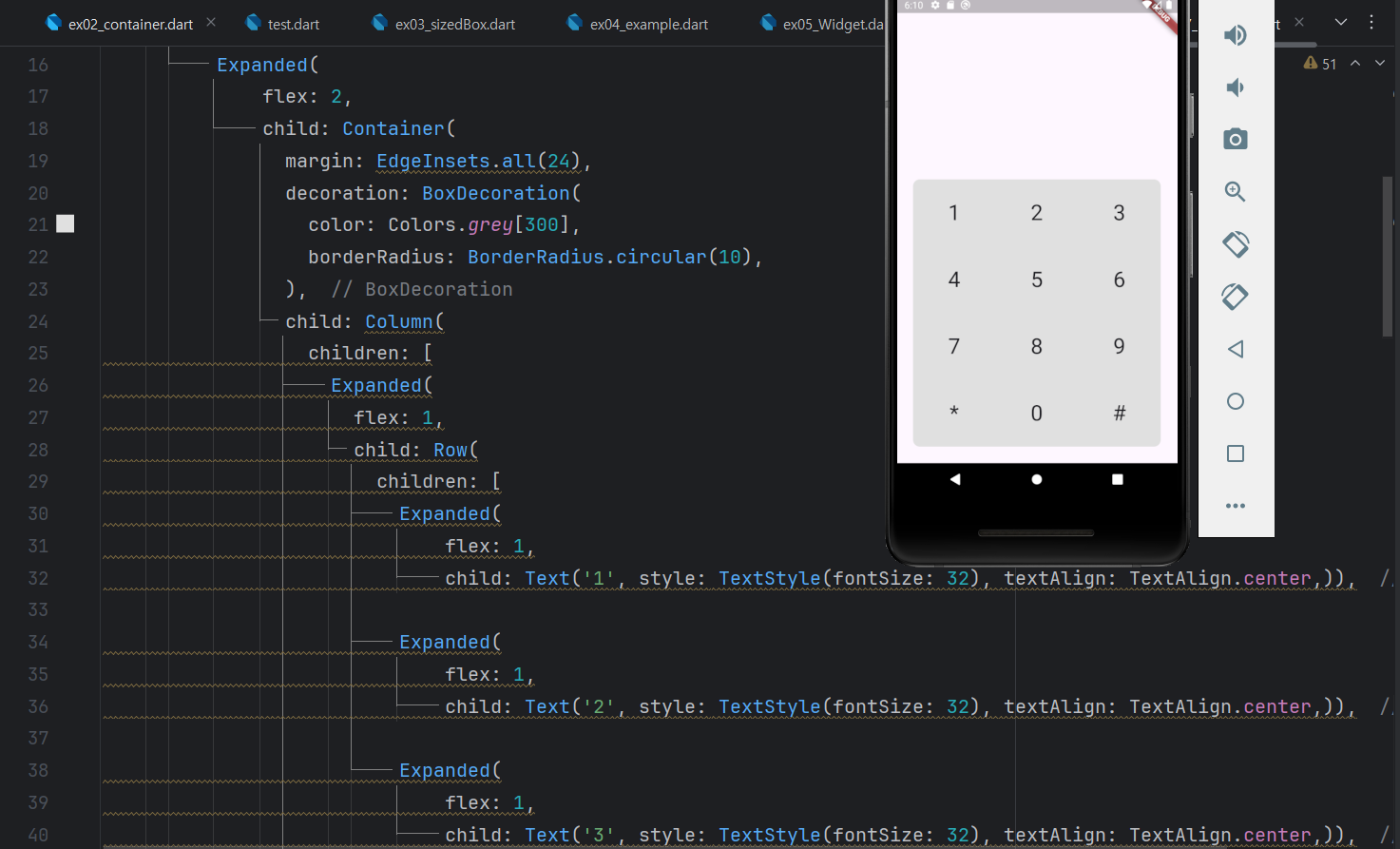
Task: Click 'Column(' on line 24
Action: coord(405,321)
